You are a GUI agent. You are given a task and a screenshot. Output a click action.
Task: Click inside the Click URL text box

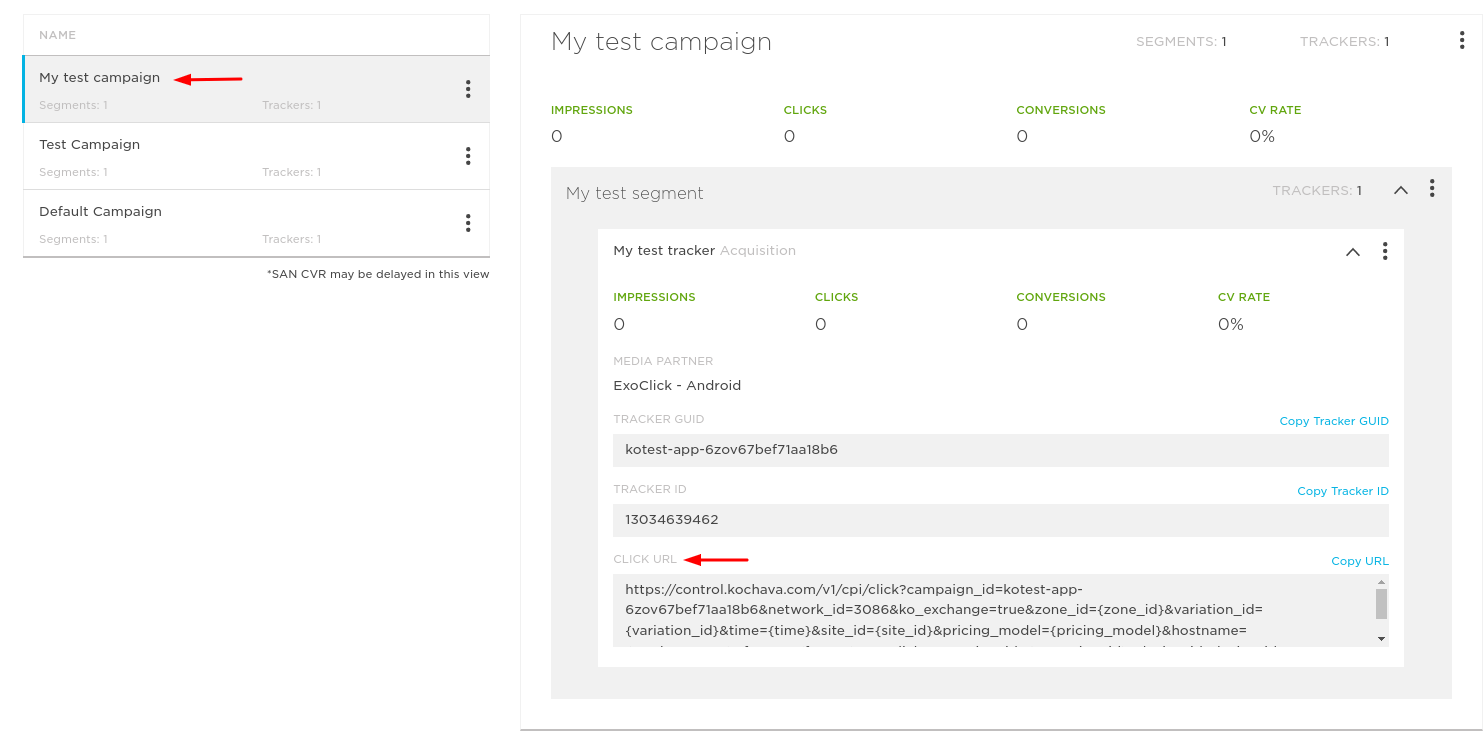990,610
